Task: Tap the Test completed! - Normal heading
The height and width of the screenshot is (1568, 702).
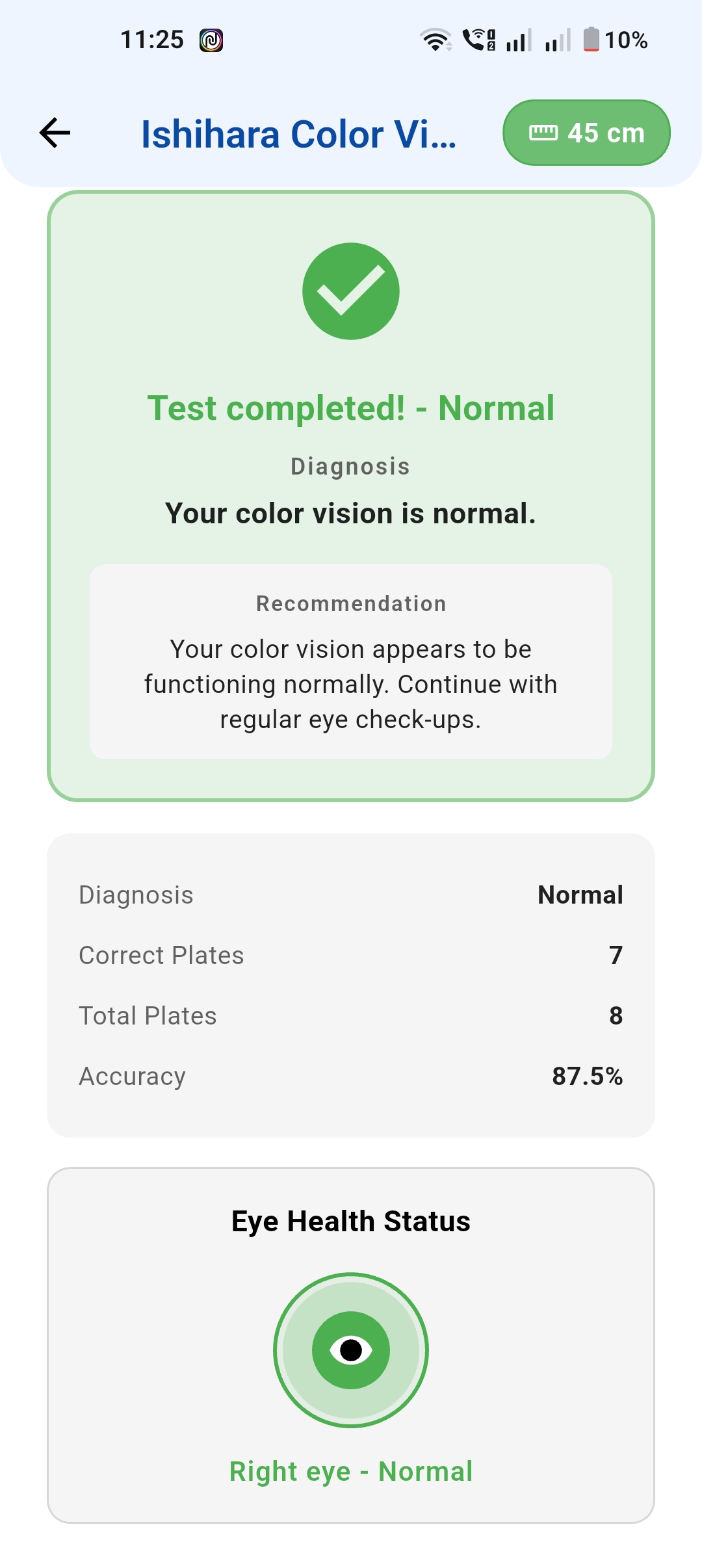Action: coord(351,408)
